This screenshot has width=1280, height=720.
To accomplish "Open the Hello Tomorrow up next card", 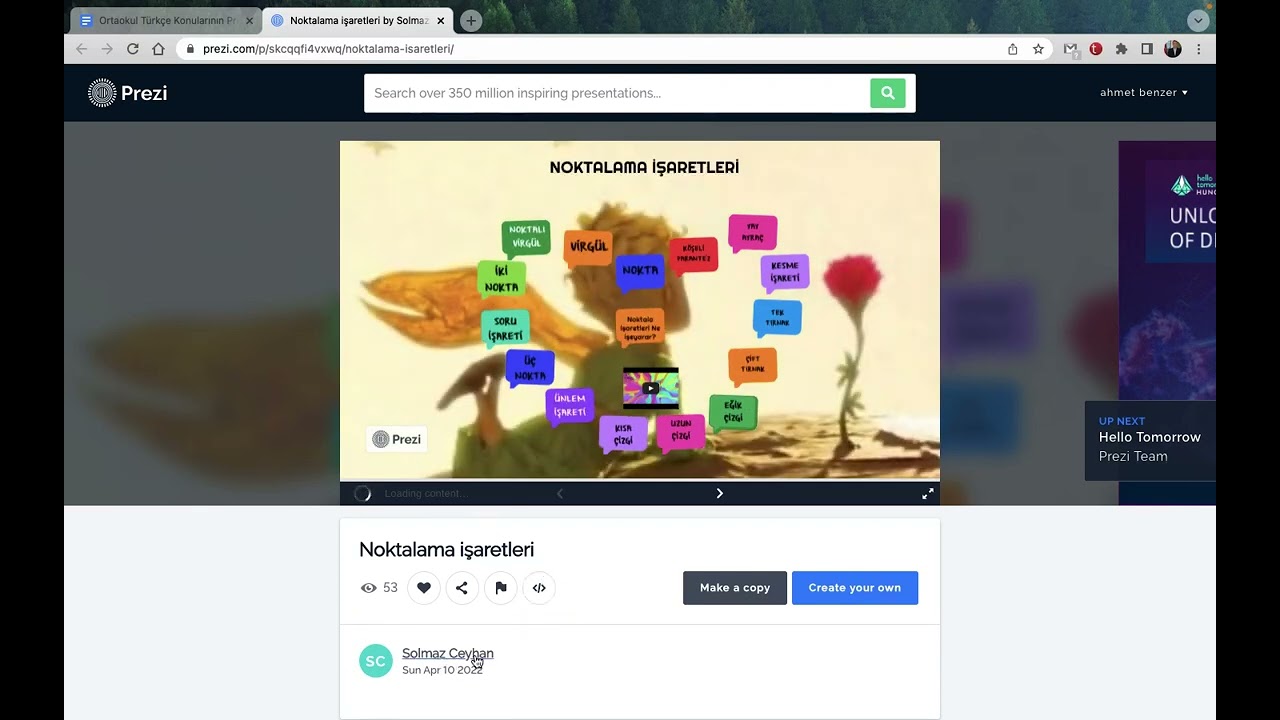I will coord(1150,440).
